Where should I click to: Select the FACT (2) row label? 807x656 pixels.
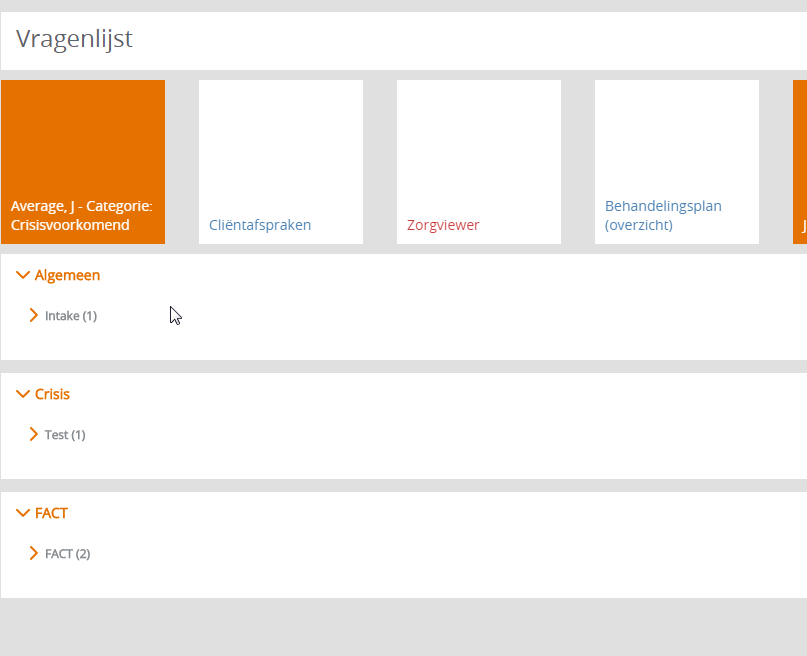coord(67,554)
